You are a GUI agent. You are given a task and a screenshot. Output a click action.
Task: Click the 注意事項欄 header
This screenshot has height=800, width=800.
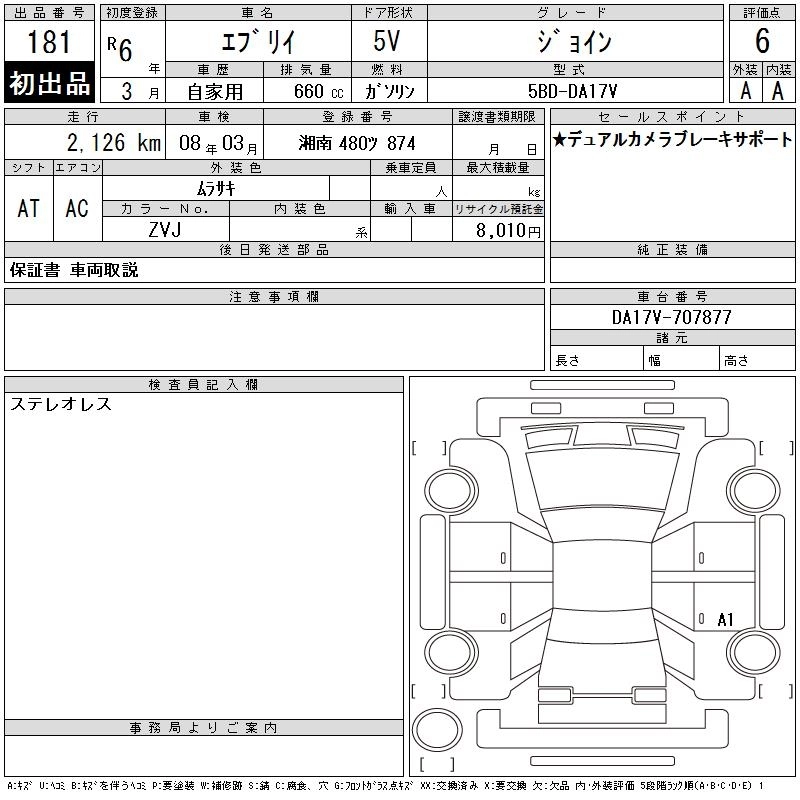tap(274, 296)
